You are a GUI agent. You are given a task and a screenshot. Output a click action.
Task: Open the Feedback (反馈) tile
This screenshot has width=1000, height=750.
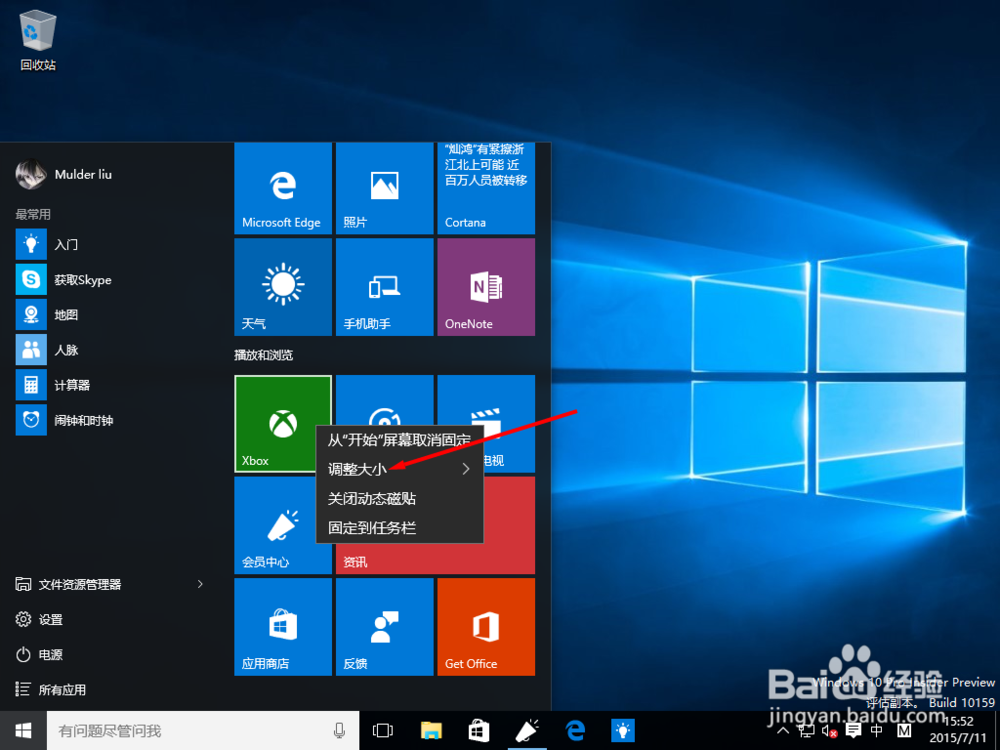(385, 626)
